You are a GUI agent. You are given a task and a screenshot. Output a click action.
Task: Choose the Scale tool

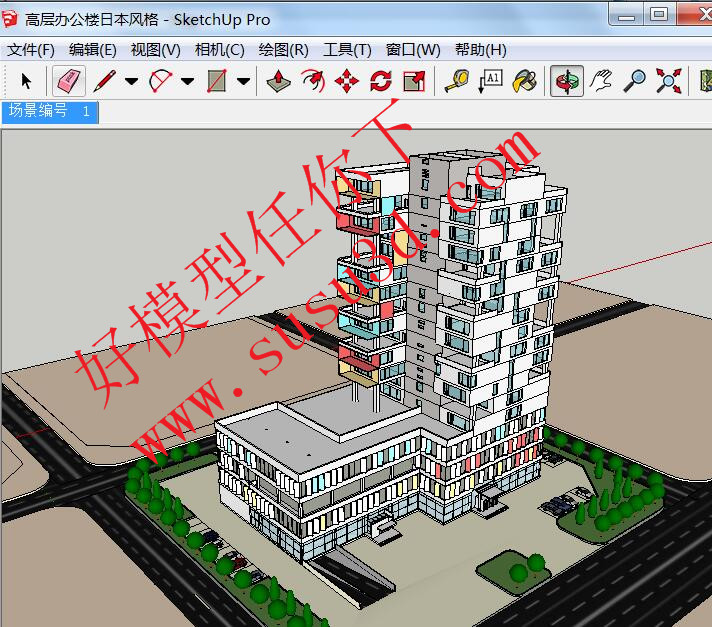click(x=414, y=81)
